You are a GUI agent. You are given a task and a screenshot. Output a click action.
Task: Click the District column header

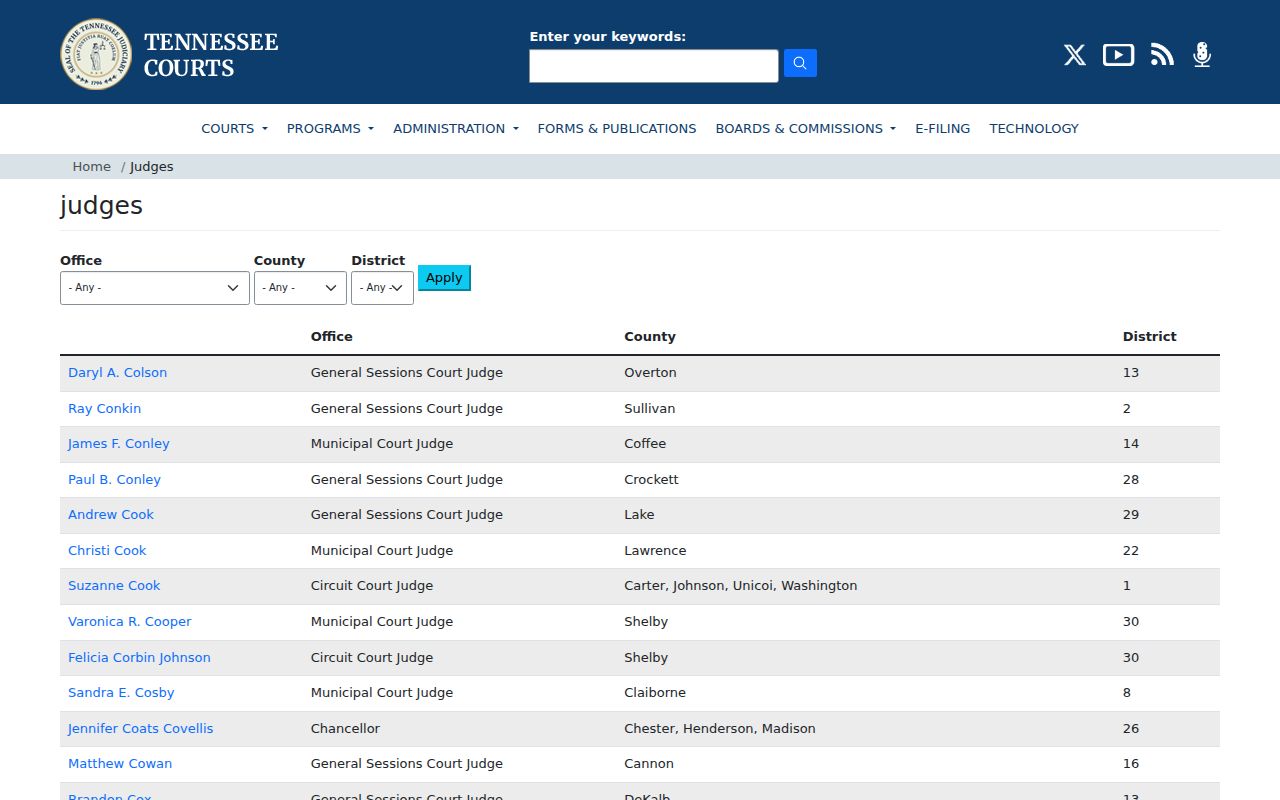pos(1150,336)
